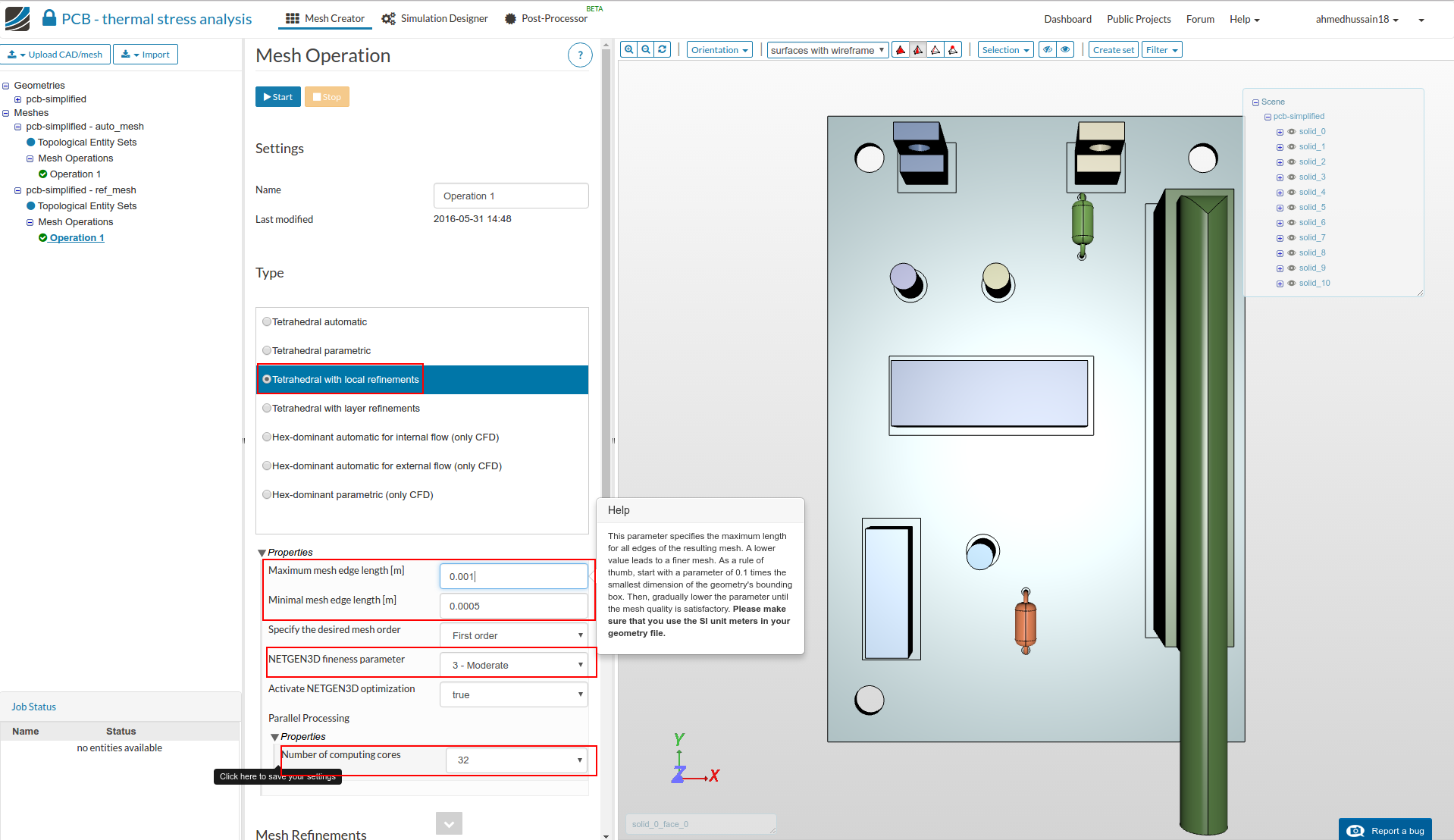1454x840 pixels.
Task: Click the blue padlock project privacy icon
Action: click(x=49, y=18)
